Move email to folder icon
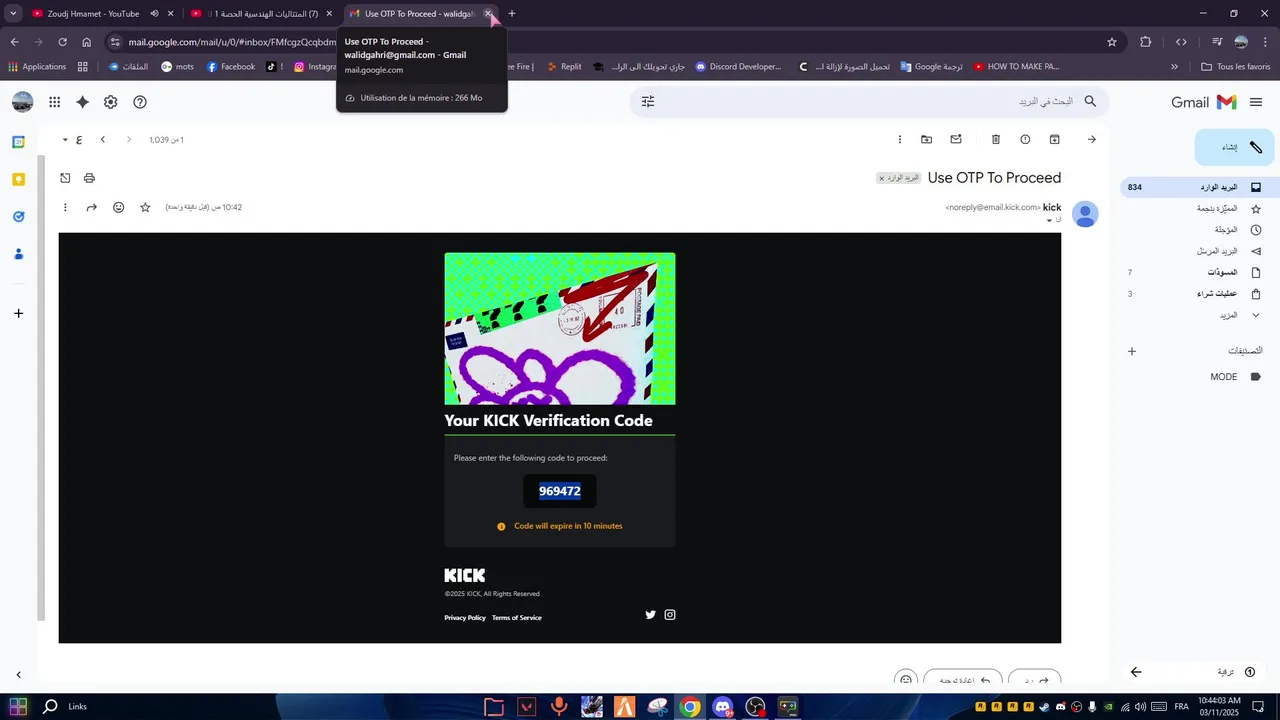 point(926,139)
